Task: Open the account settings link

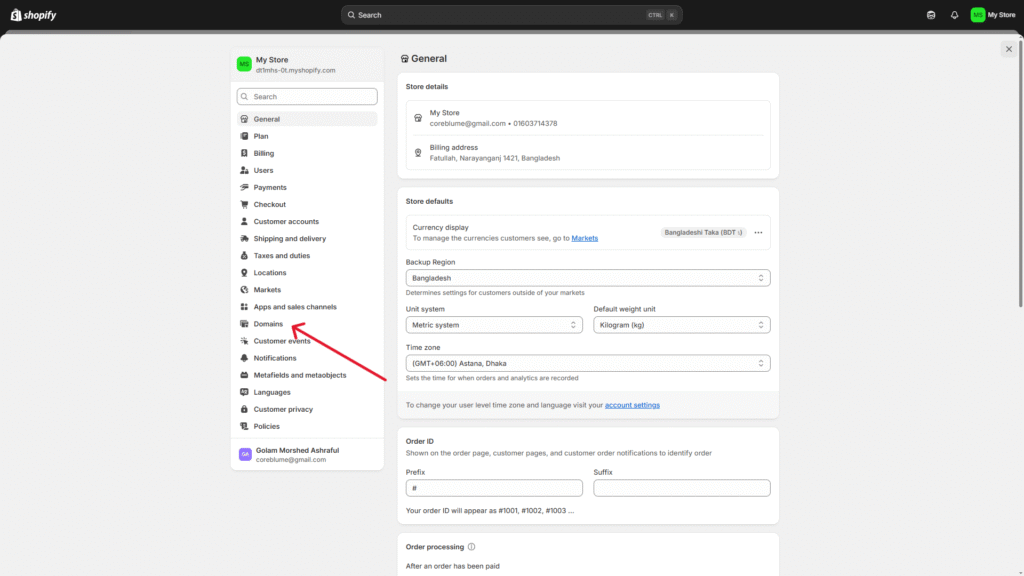Action: point(632,405)
